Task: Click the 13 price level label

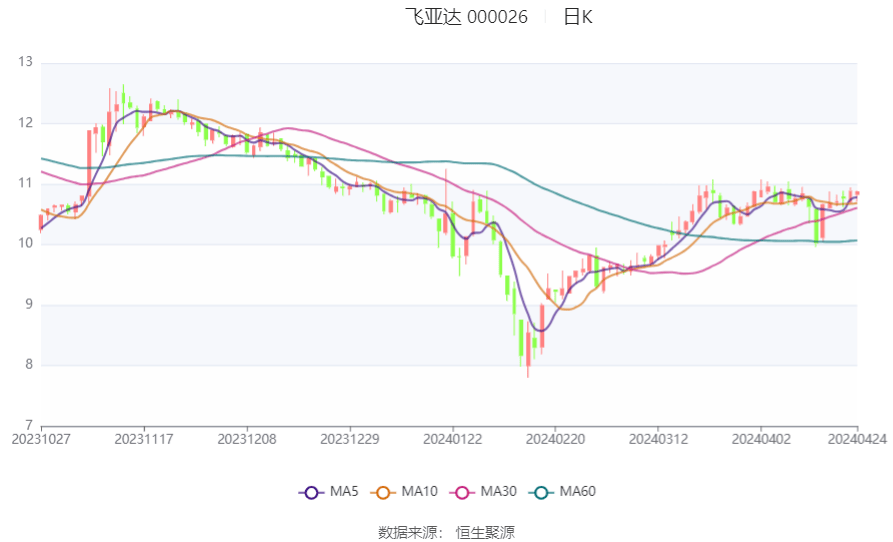Action: [26, 62]
